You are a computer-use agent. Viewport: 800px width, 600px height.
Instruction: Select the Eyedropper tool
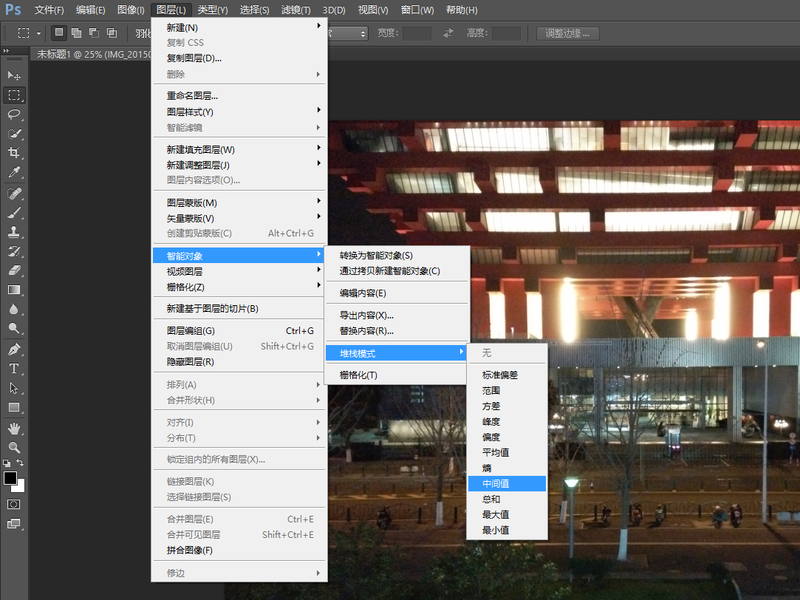coord(14,172)
